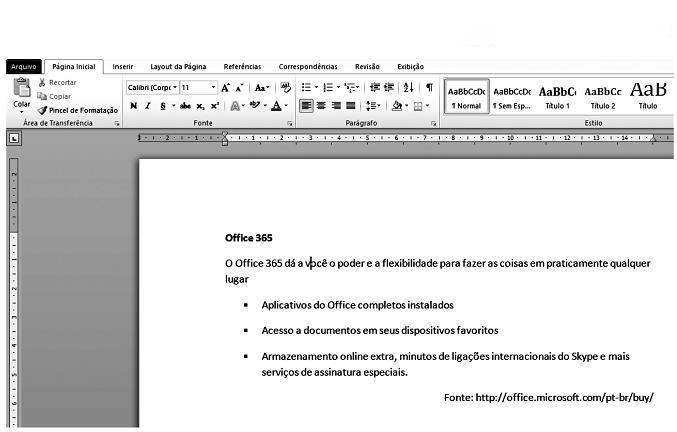Open the Área de Transferência dialog launcher

tap(117, 124)
